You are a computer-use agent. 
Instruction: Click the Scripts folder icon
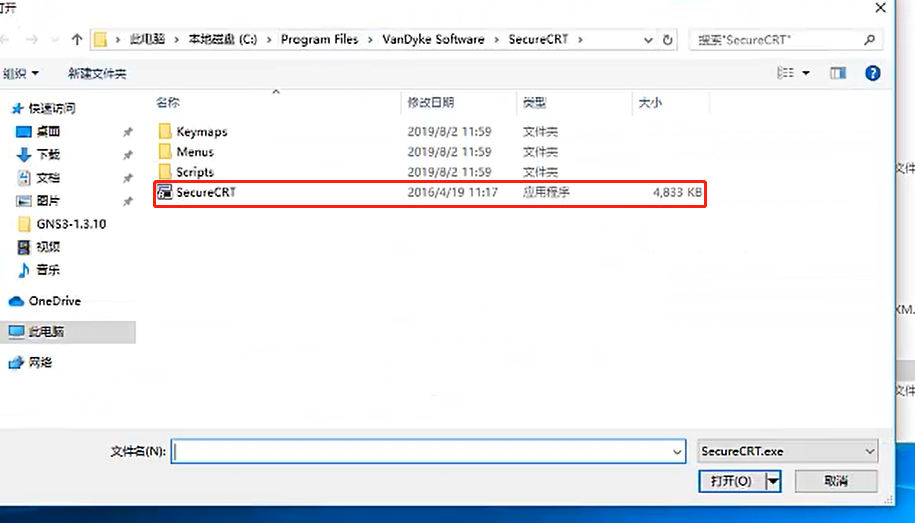165,172
